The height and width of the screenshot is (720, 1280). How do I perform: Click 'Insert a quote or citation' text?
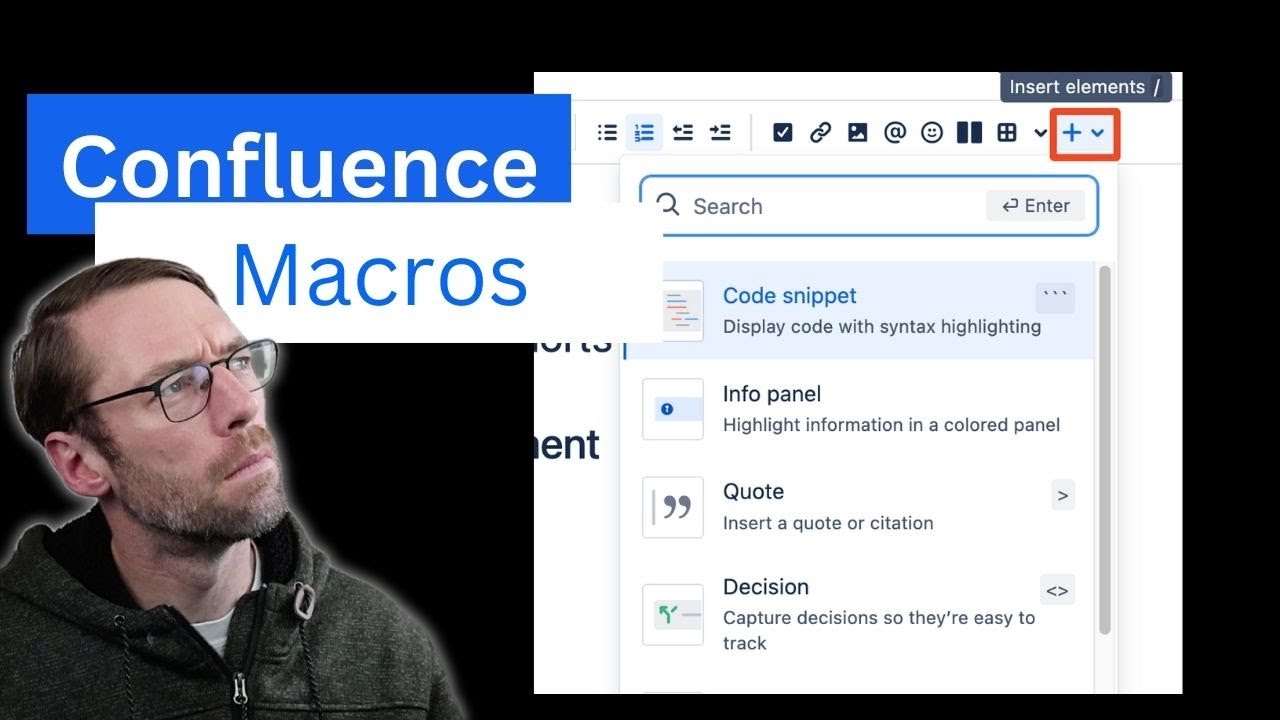(x=828, y=523)
